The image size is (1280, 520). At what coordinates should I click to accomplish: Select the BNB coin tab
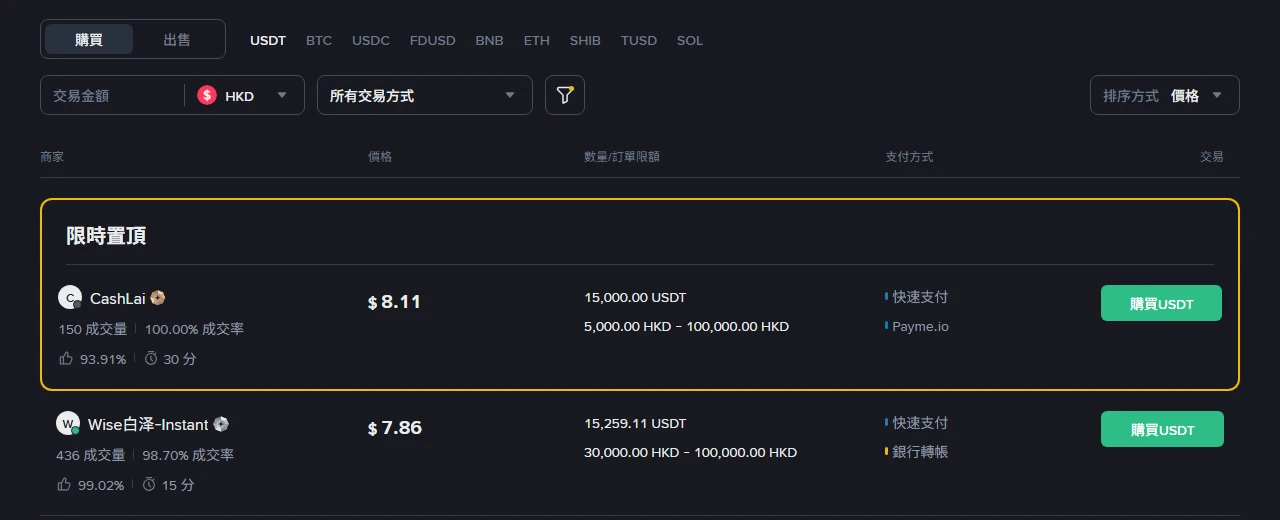490,41
